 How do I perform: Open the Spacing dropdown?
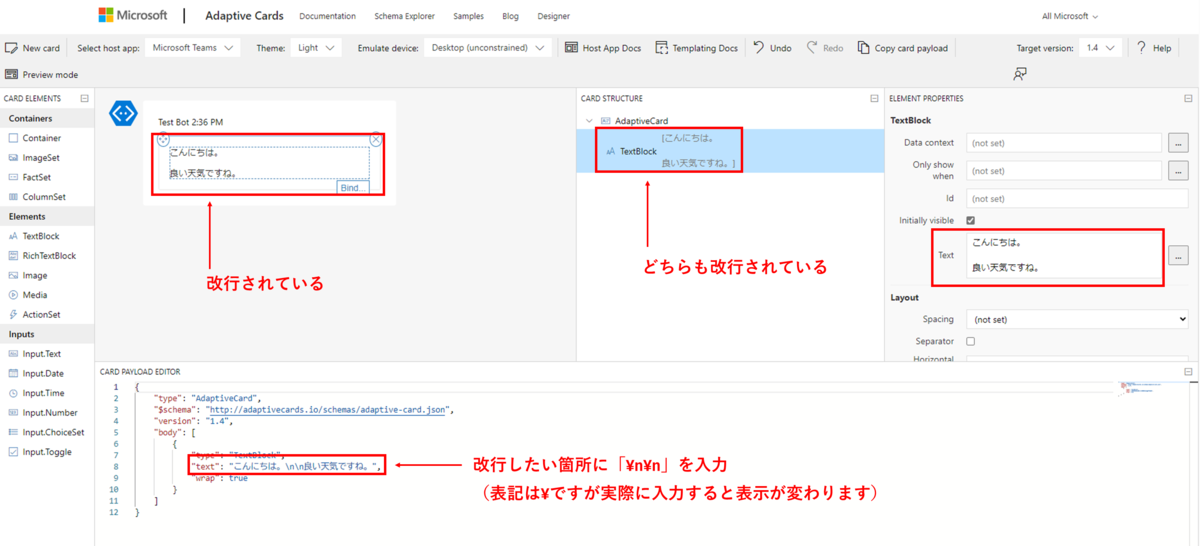click(1077, 319)
